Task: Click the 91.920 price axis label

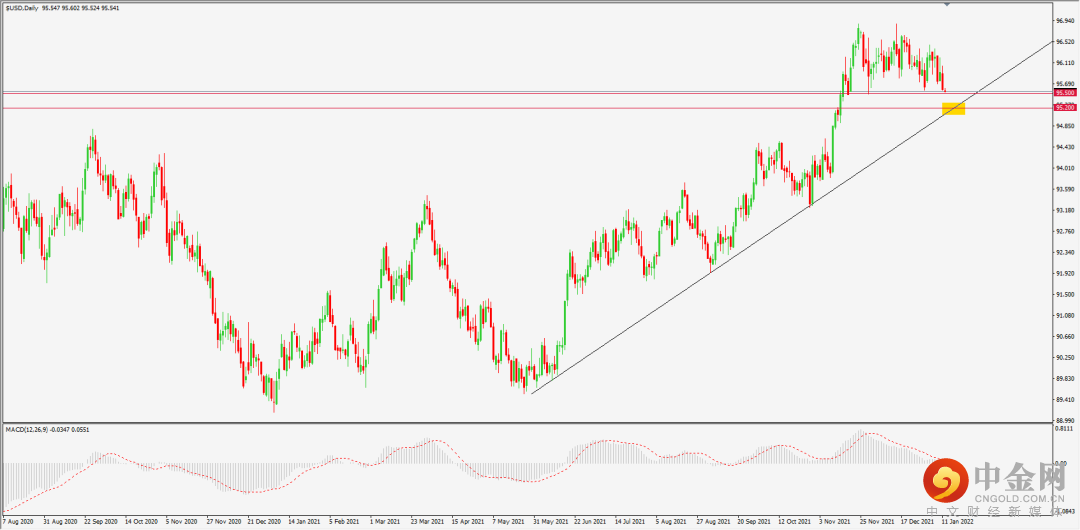Action: click(1066, 274)
